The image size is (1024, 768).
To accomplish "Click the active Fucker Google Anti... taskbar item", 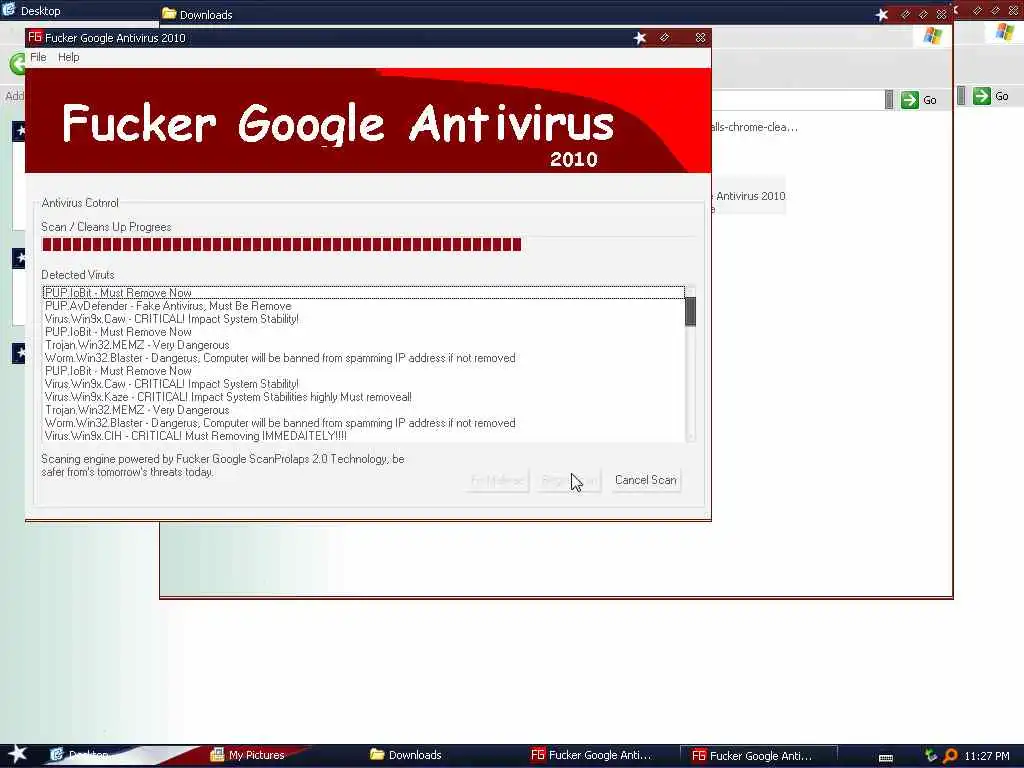I will [x=758, y=756].
